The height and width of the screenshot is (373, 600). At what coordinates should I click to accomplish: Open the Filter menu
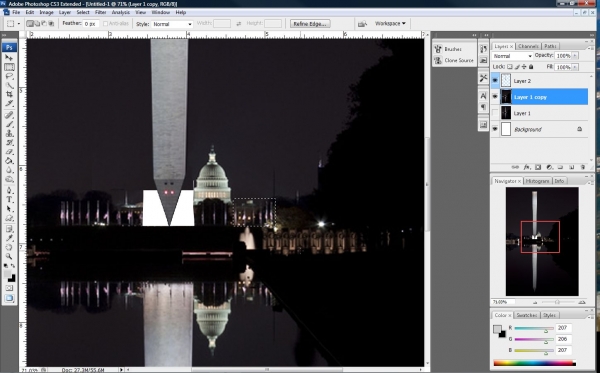pyautogui.click(x=101, y=12)
